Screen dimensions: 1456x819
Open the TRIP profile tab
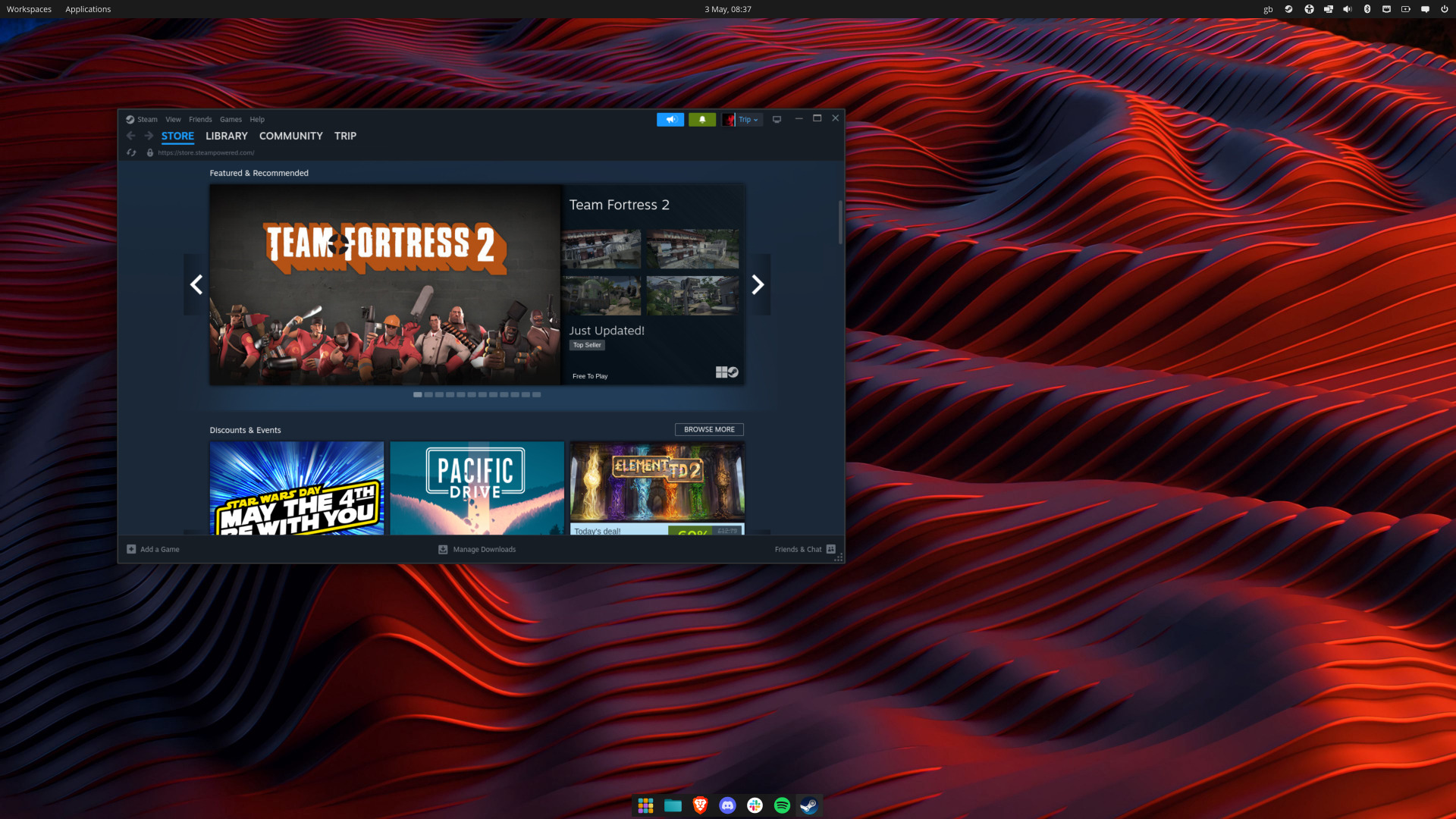click(x=345, y=136)
